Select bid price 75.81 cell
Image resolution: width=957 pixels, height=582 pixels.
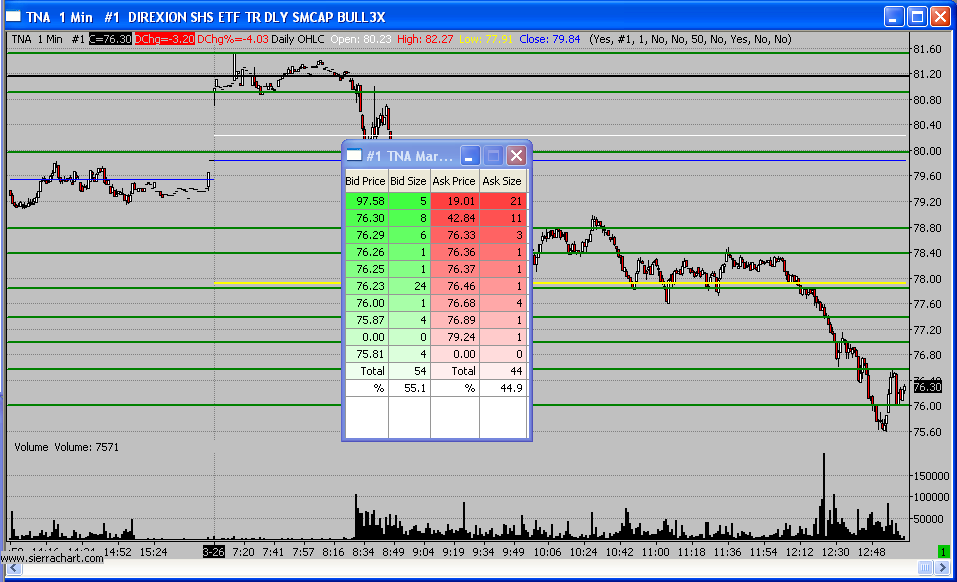[366, 354]
